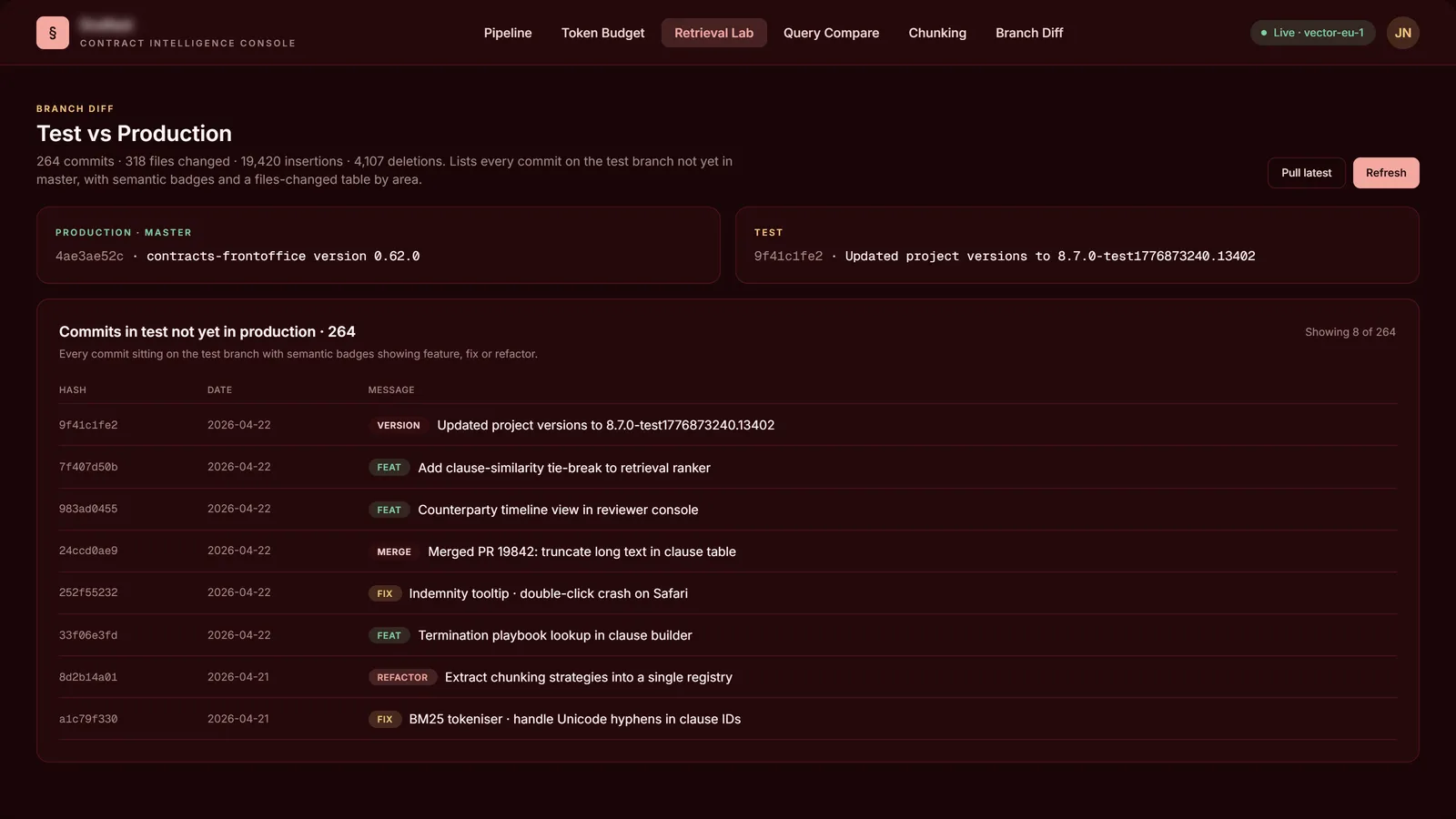Click FIX badge on Indemnity tooltip commit

(x=385, y=593)
